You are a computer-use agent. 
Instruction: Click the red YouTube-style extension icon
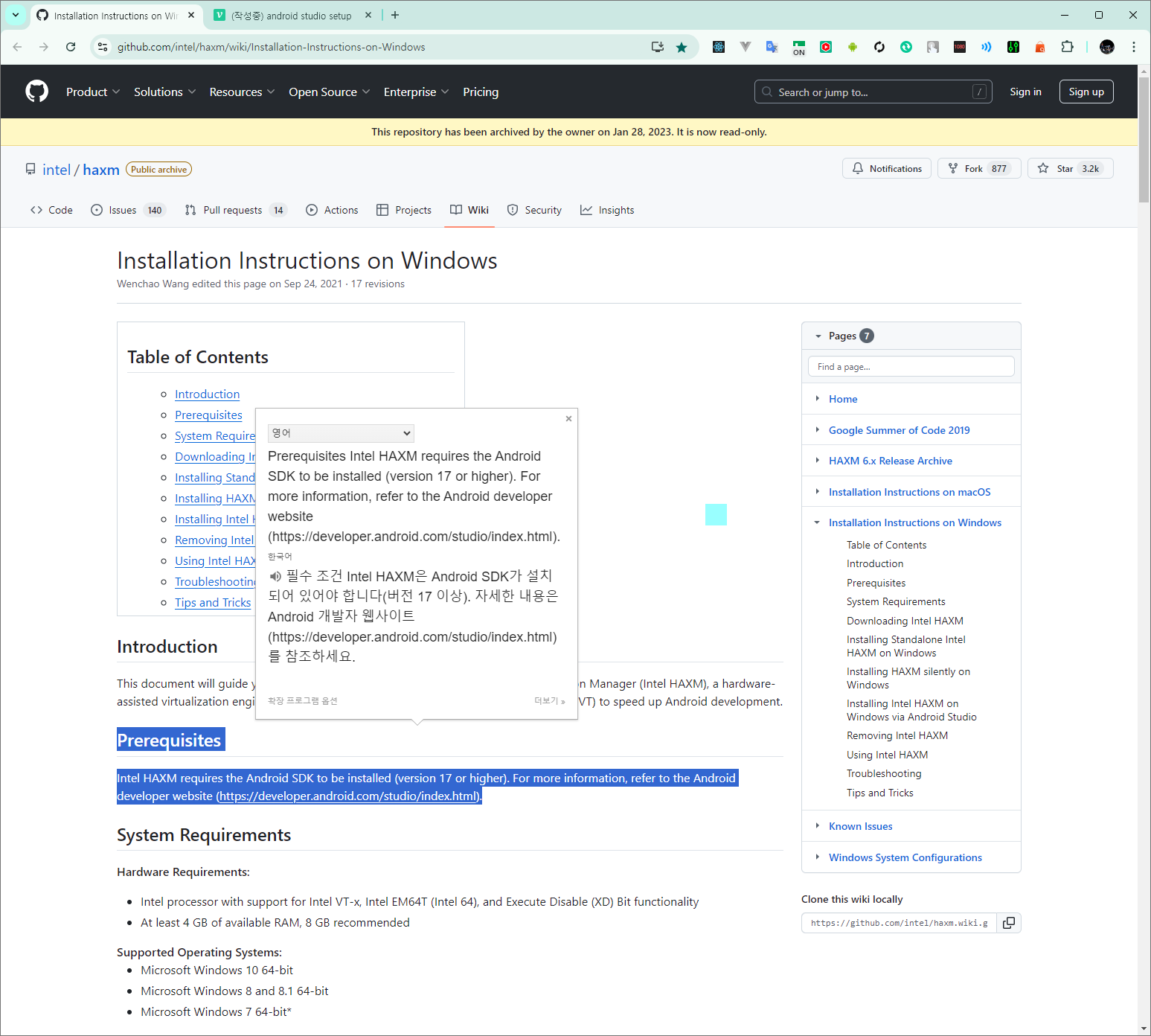click(826, 47)
